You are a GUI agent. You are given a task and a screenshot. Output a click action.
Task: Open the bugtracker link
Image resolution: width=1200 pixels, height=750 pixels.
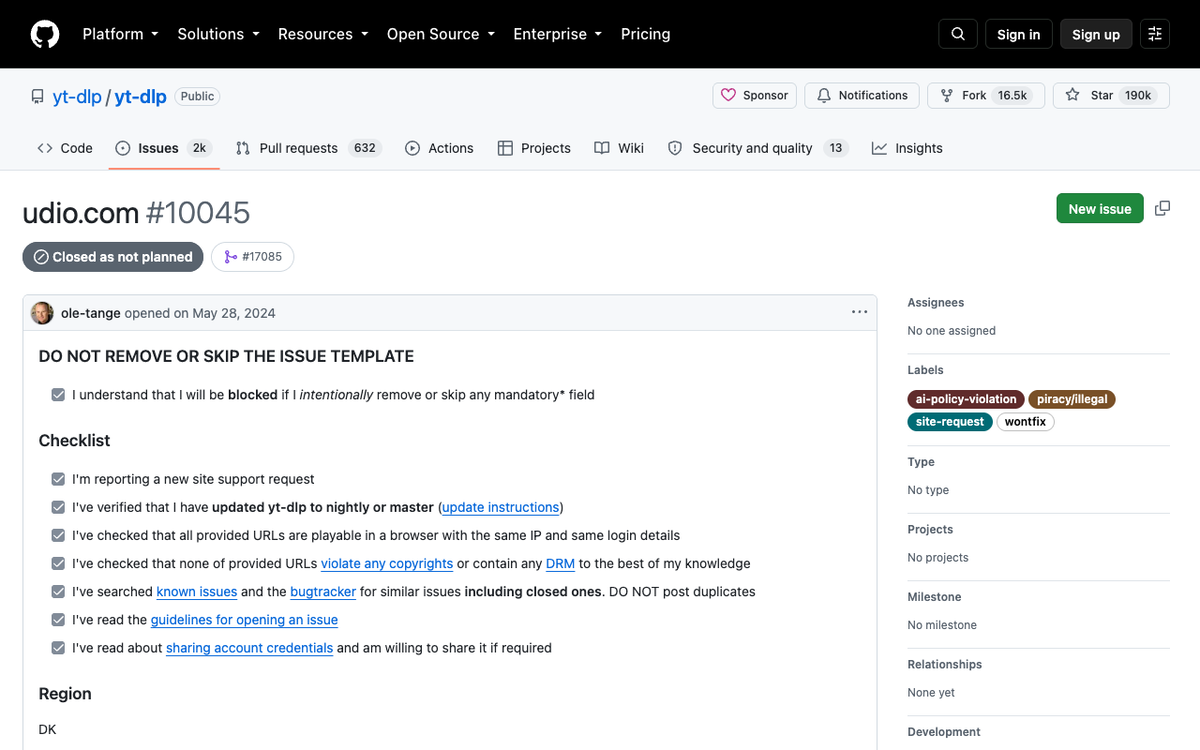323,591
